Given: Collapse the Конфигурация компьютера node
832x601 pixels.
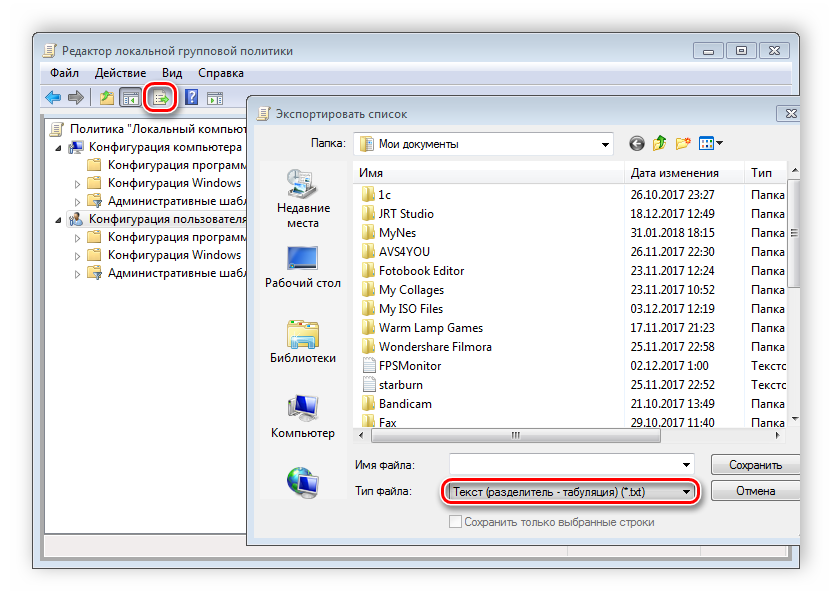Looking at the screenshot, I should coord(58,148).
